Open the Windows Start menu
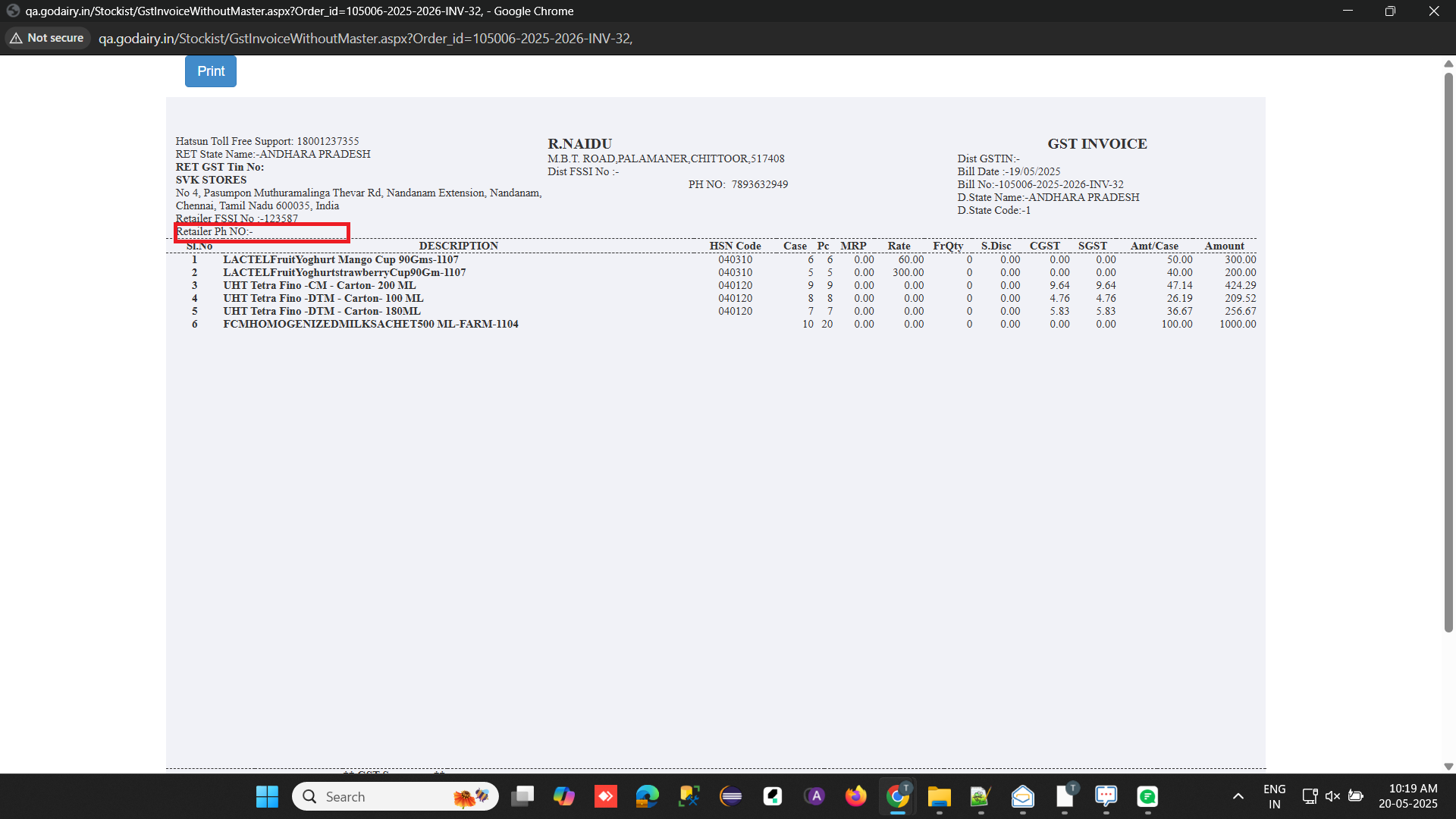 point(267,796)
